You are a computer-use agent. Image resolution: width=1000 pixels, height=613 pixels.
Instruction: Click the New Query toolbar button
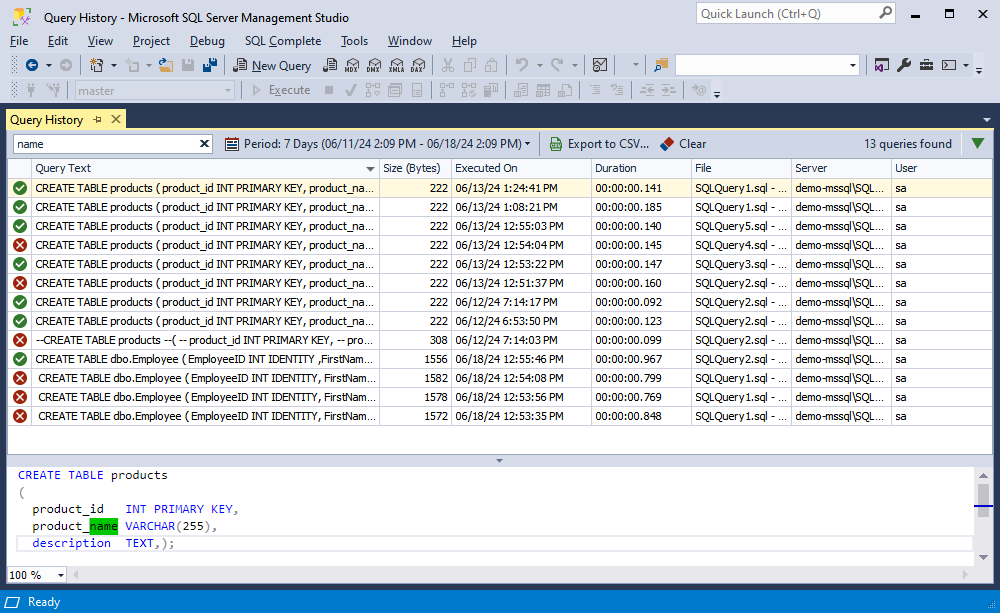click(x=272, y=65)
